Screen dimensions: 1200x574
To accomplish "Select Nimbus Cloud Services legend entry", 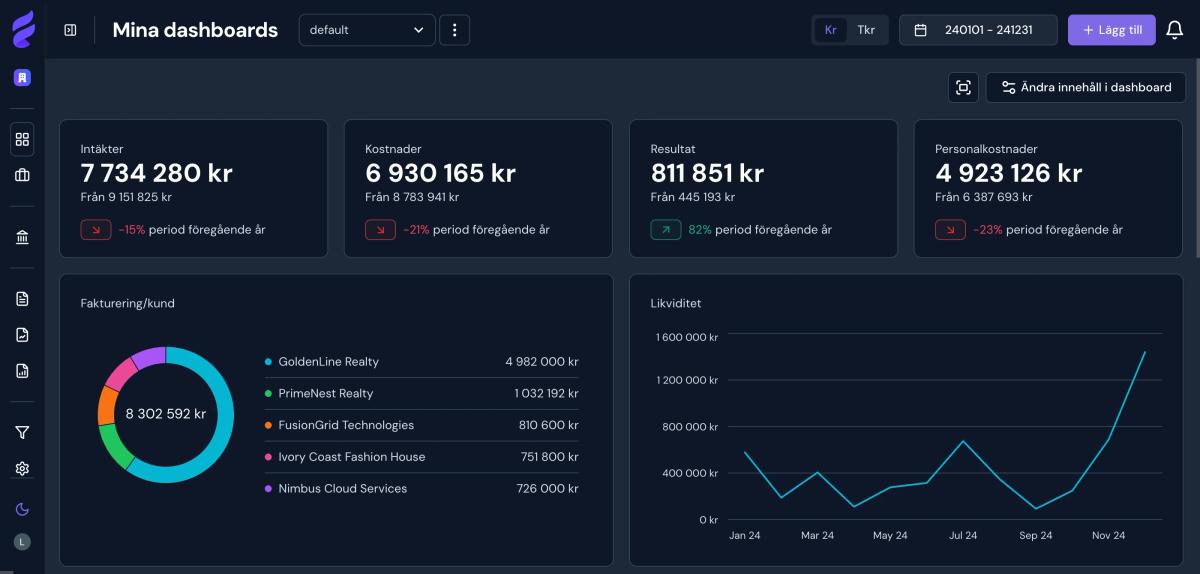I will point(342,489).
